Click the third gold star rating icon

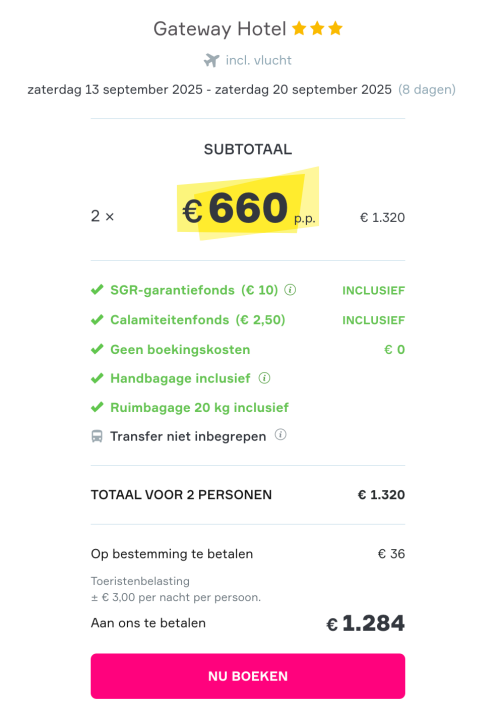tap(335, 28)
